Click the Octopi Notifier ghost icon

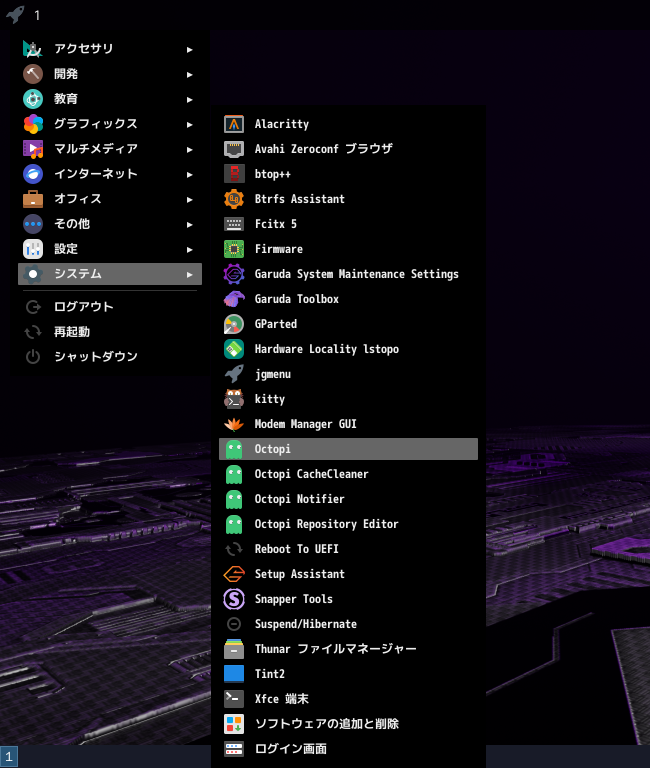click(x=234, y=499)
